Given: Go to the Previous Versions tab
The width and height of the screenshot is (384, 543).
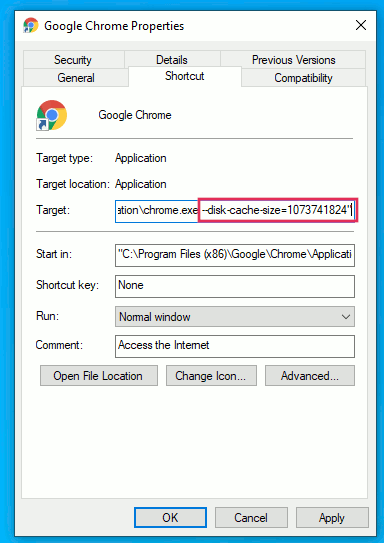Looking at the screenshot, I should [293, 60].
